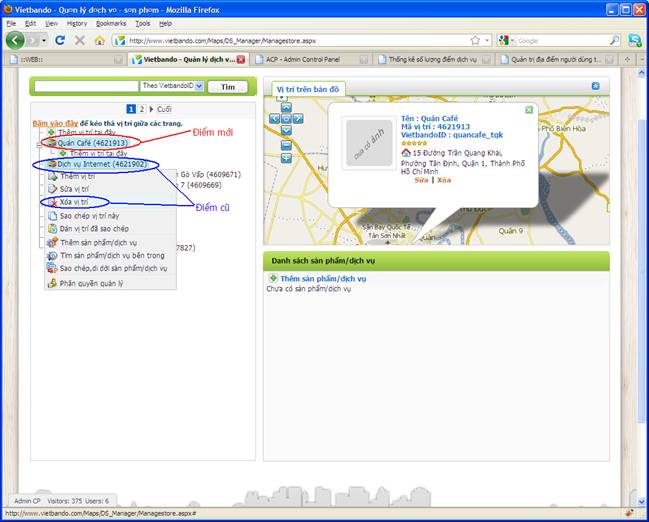The width and height of the screenshot is (649, 522).
Task: Pan the map down
Action: click(x=286, y=130)
